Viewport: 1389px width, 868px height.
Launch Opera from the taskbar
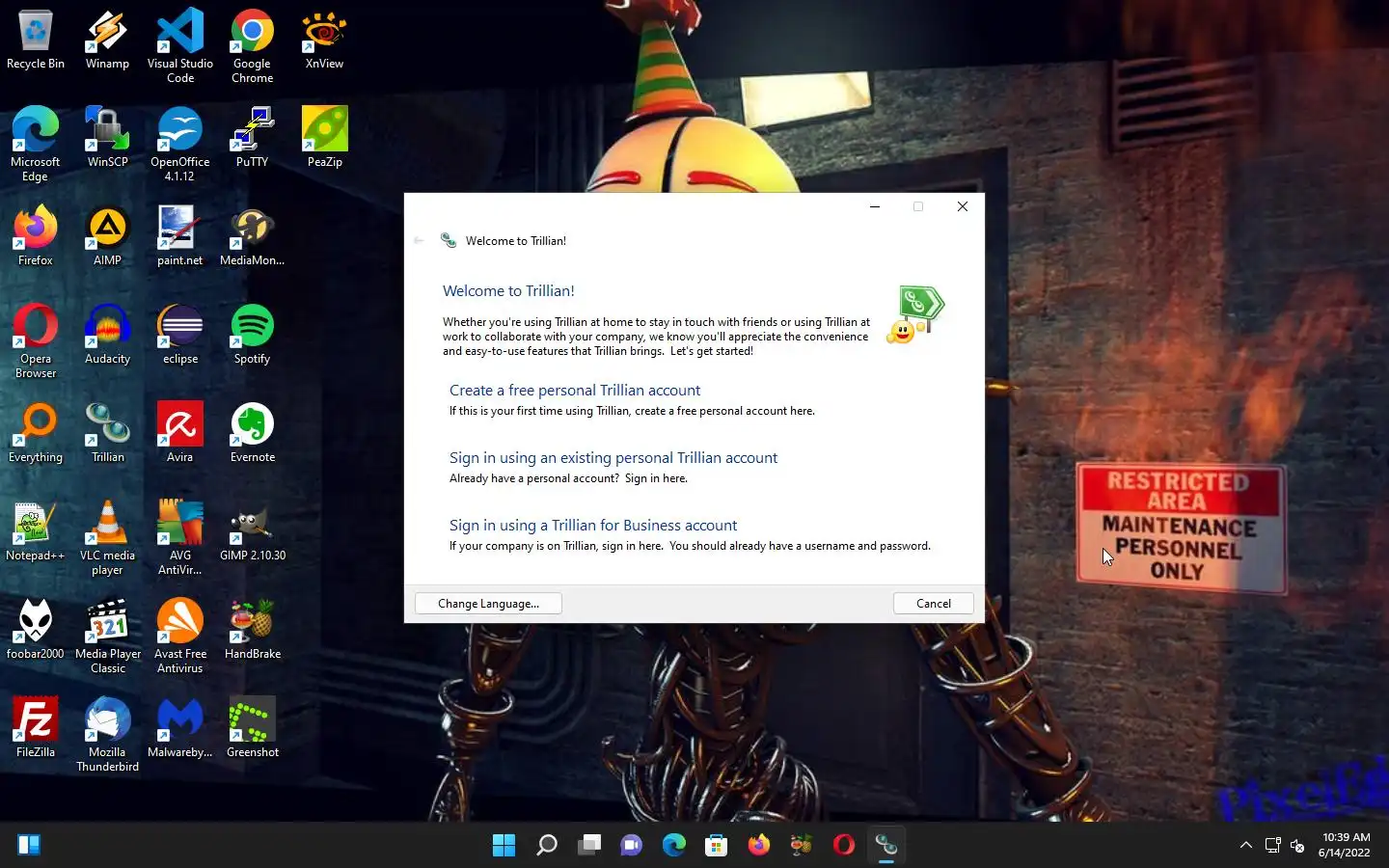843,845
